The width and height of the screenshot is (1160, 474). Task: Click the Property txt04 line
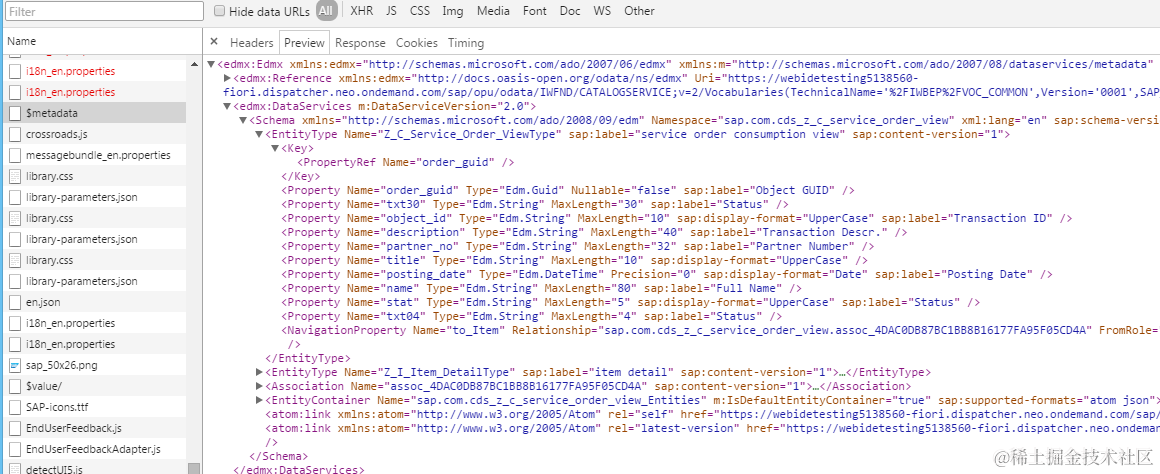pos(531,316)
